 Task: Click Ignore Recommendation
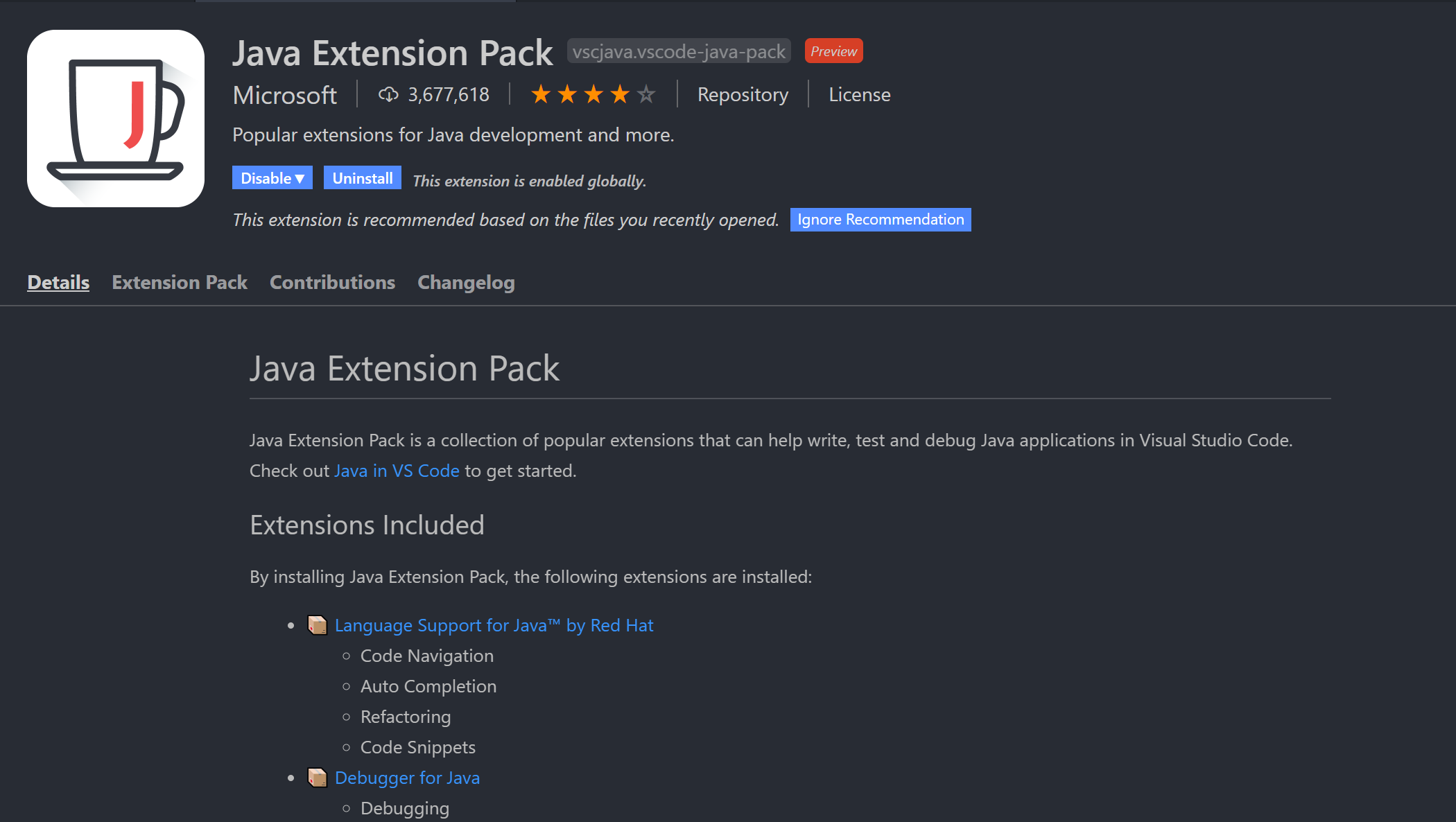(x=881, y=219)
